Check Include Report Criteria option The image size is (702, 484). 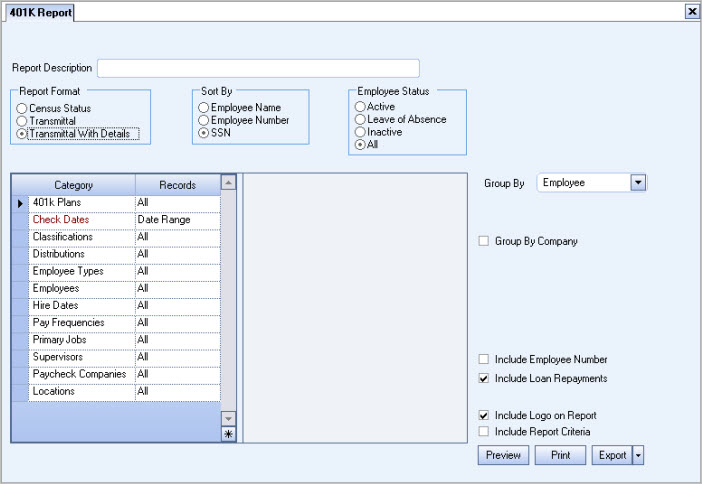484,432
